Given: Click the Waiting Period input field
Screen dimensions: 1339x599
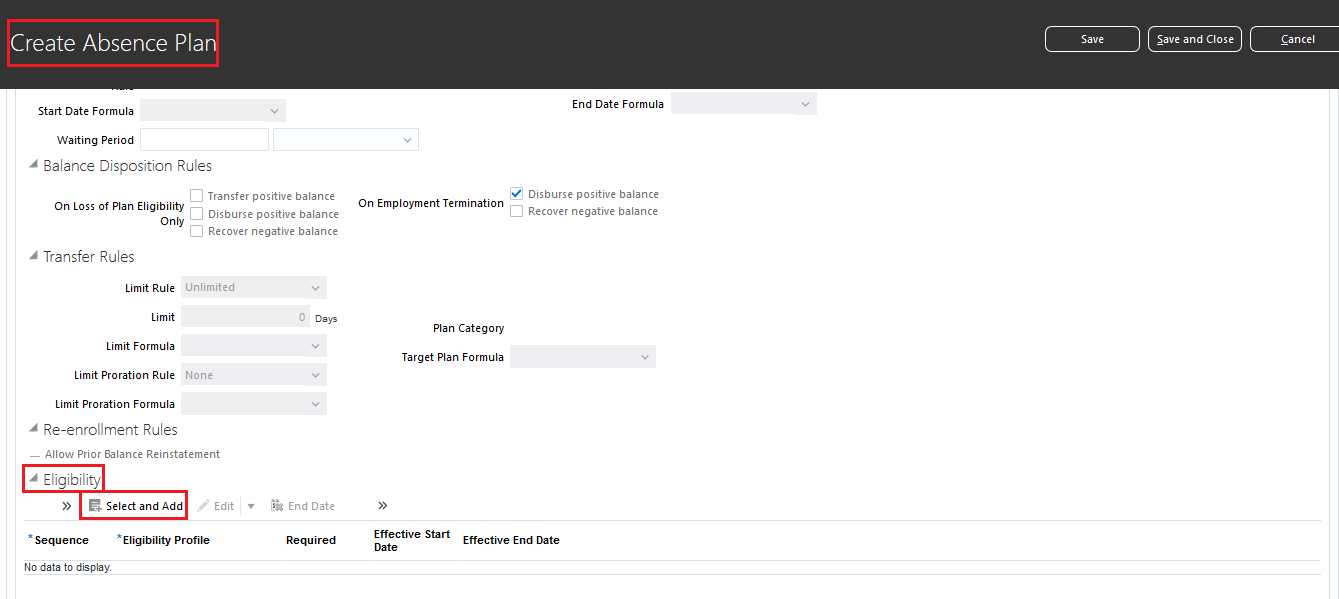Looking at the screenshot, I should tap(203, 139).
